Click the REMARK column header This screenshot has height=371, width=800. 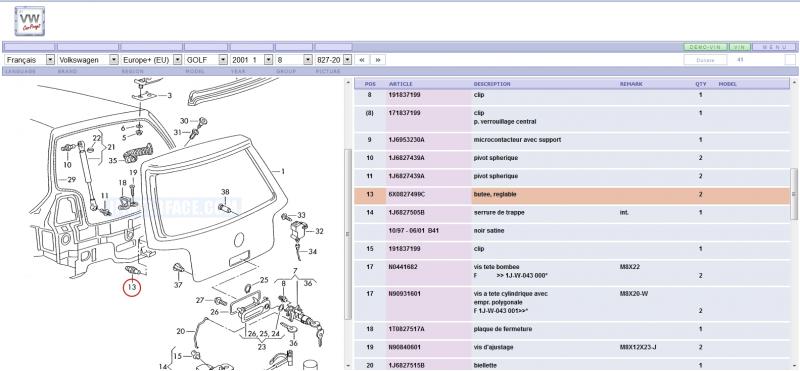click(631, 84)
